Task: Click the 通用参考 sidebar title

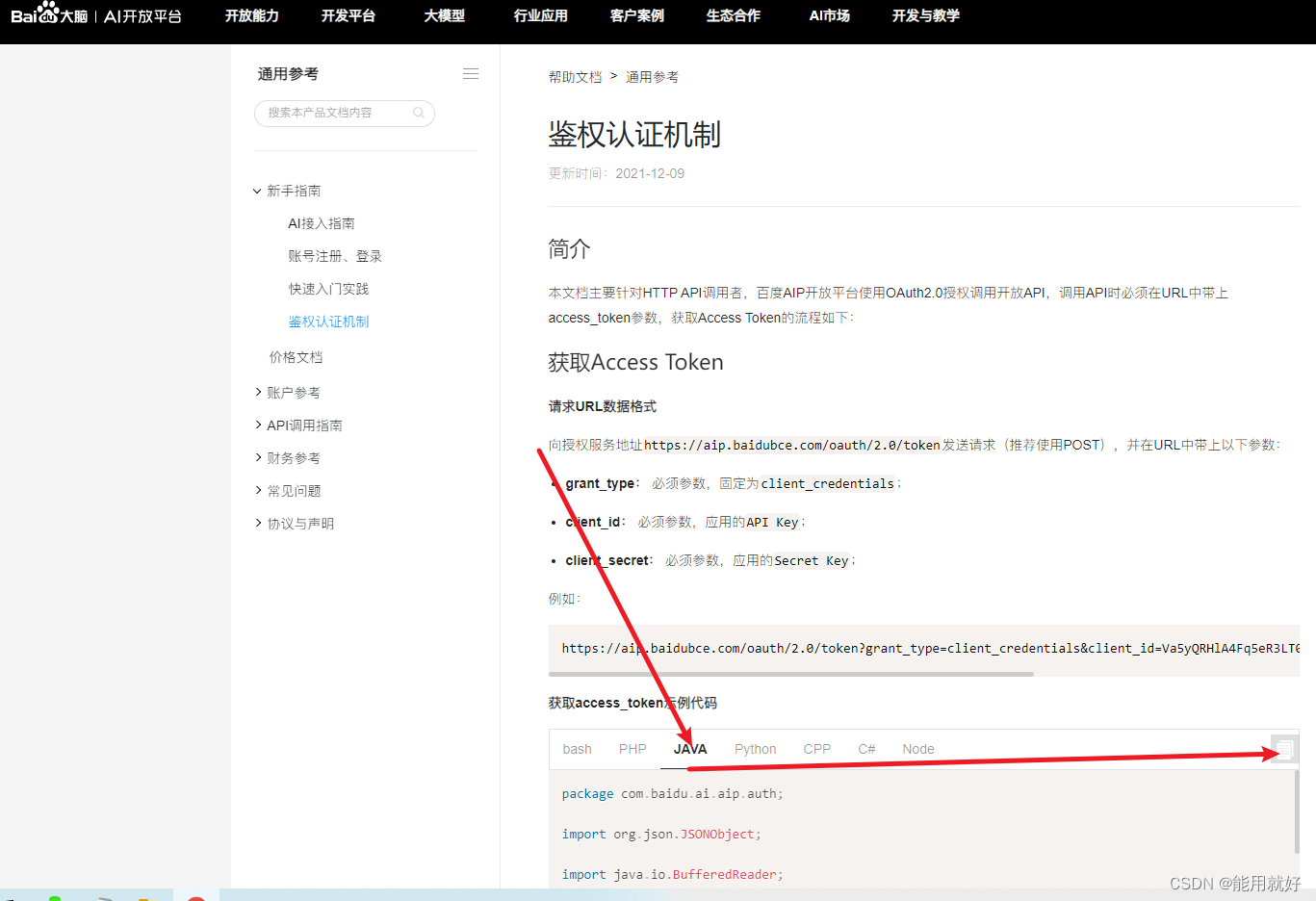Action: click(288, 74)
